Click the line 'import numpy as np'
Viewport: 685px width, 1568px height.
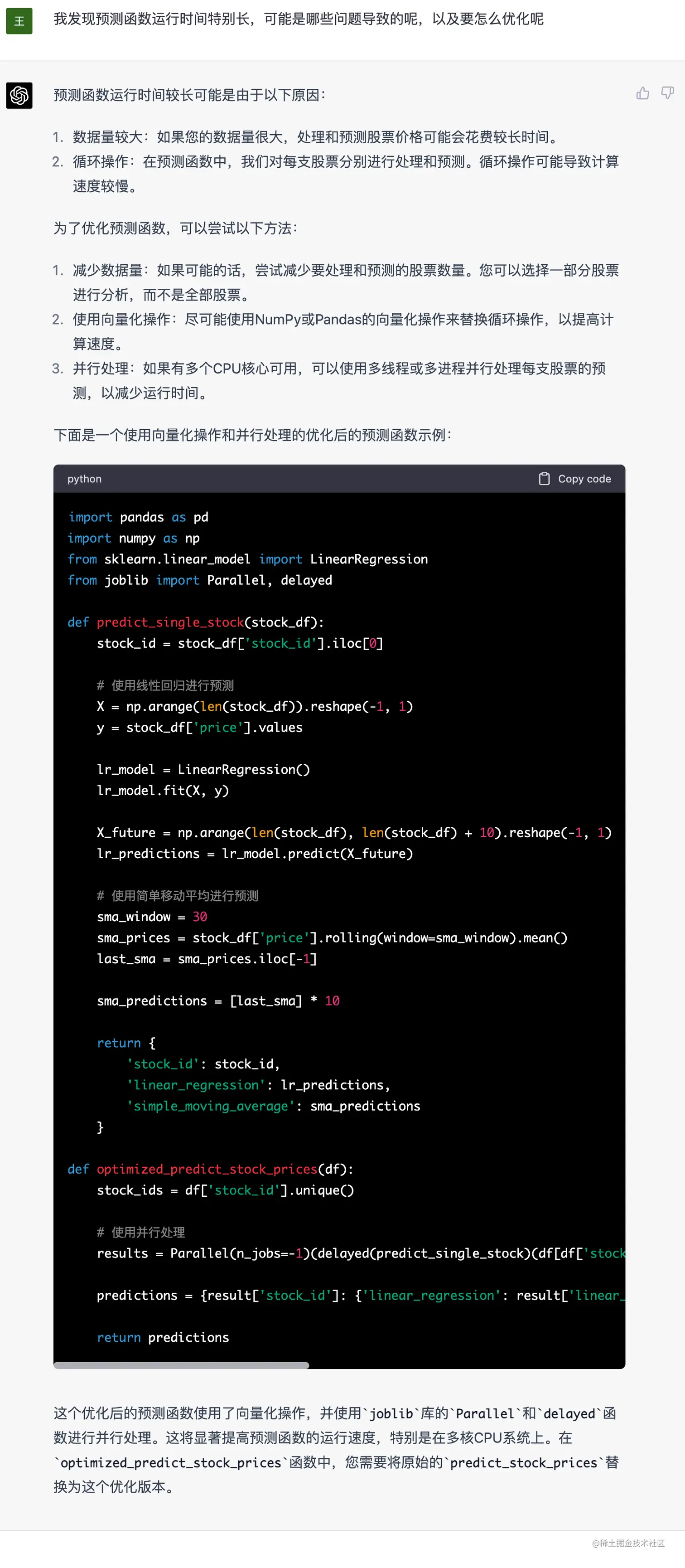click(134, 539)
